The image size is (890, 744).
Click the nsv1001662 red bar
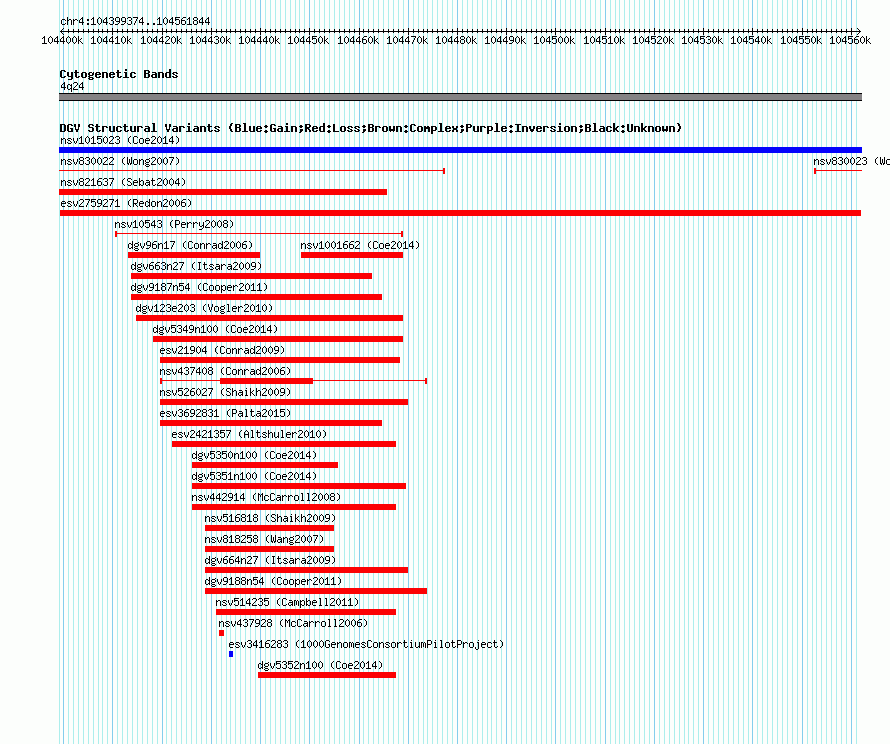(x=352, y=255)
